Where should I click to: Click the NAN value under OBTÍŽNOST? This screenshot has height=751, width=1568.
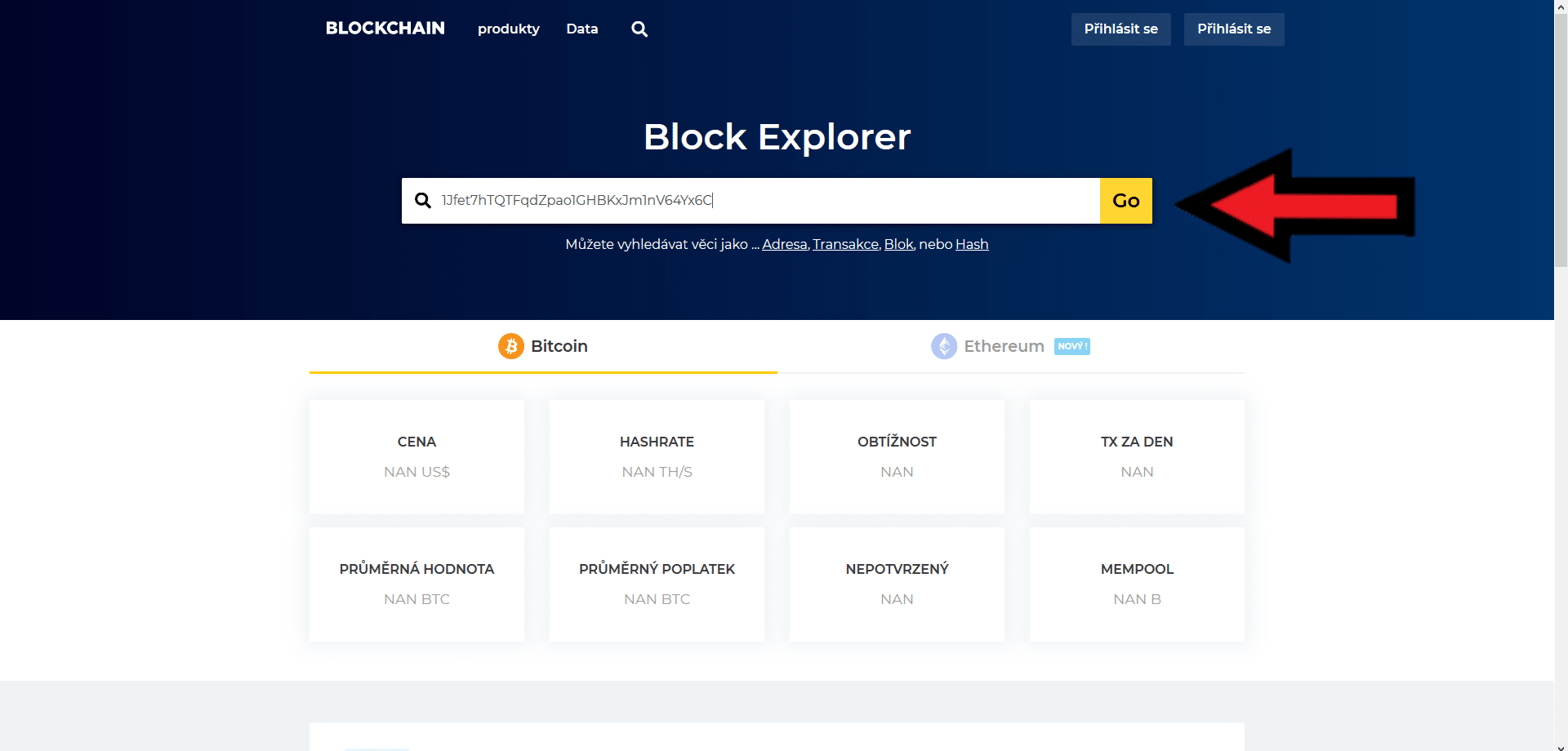click(897, 472)
